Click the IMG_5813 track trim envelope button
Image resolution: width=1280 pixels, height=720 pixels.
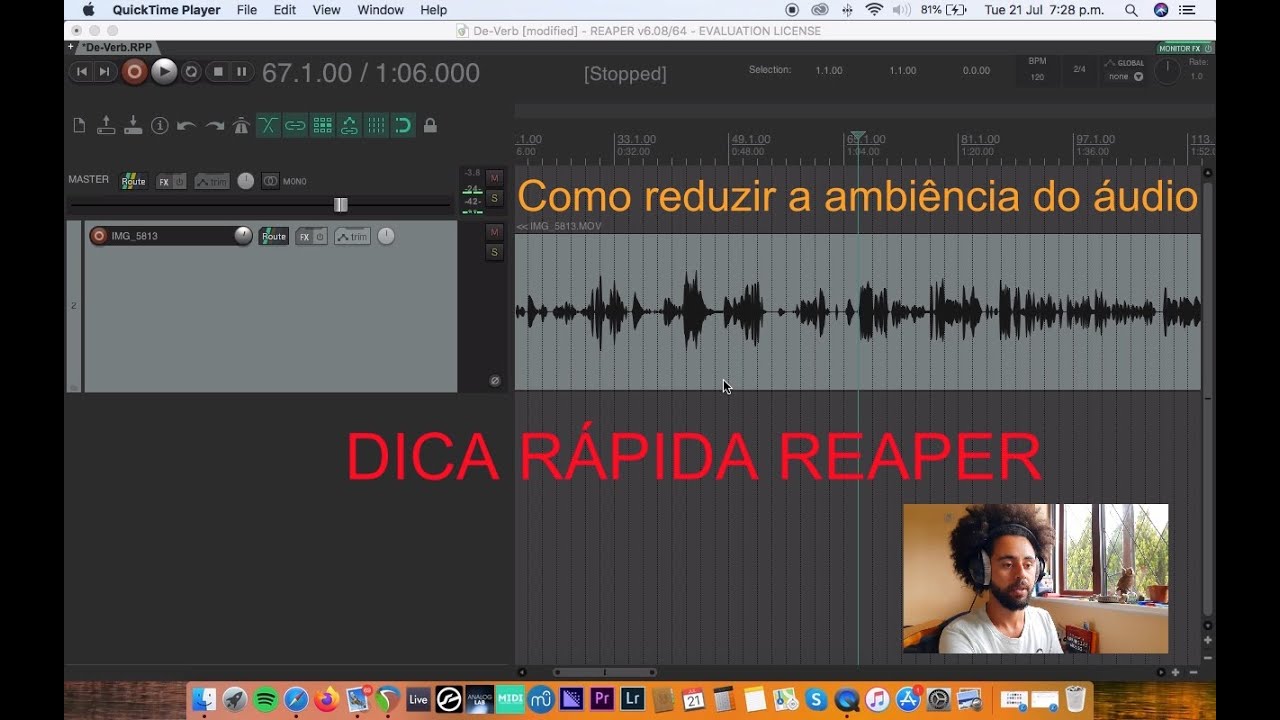(x=352, y=236)
